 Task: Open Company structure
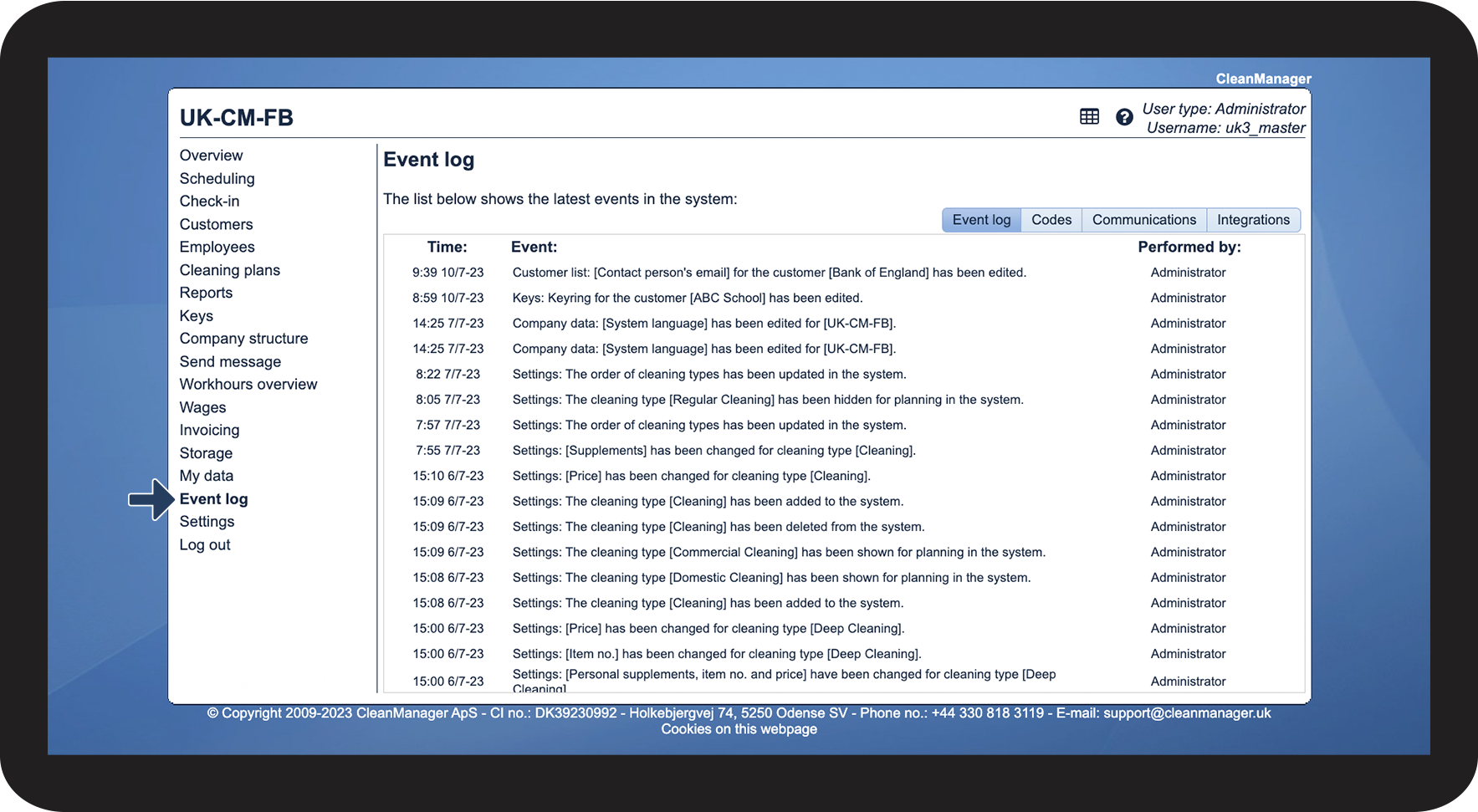pyautogui.click(x=243, y=339)
